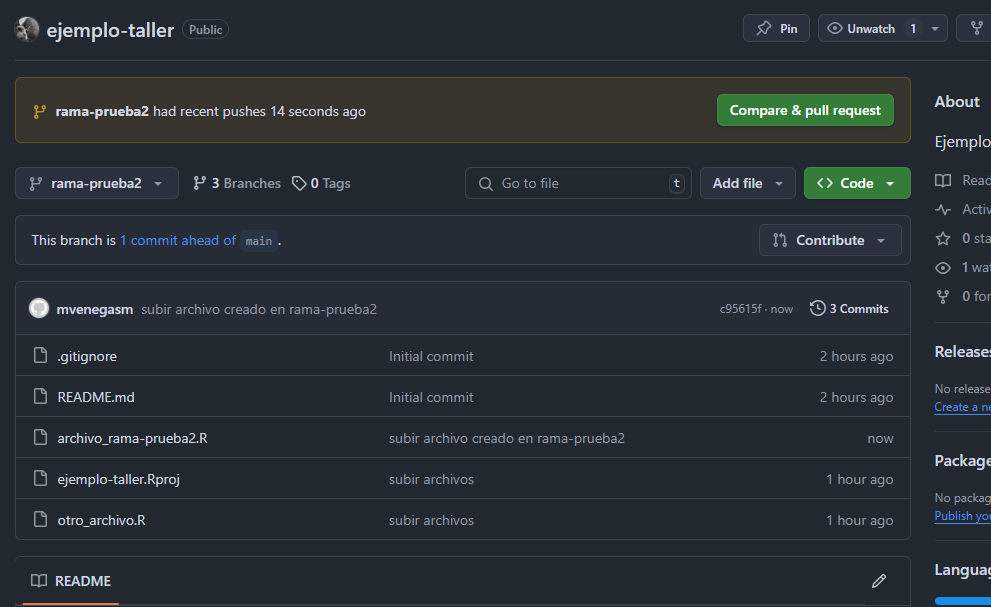Open subir archivos commit on ejemplo-taller.Rproj row

click(x=431, y=479)
